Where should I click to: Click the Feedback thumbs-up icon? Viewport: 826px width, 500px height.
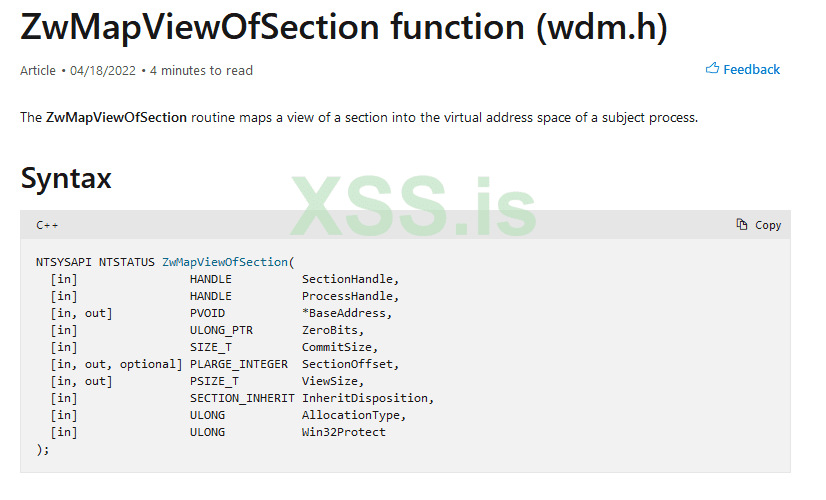(712, 69)
